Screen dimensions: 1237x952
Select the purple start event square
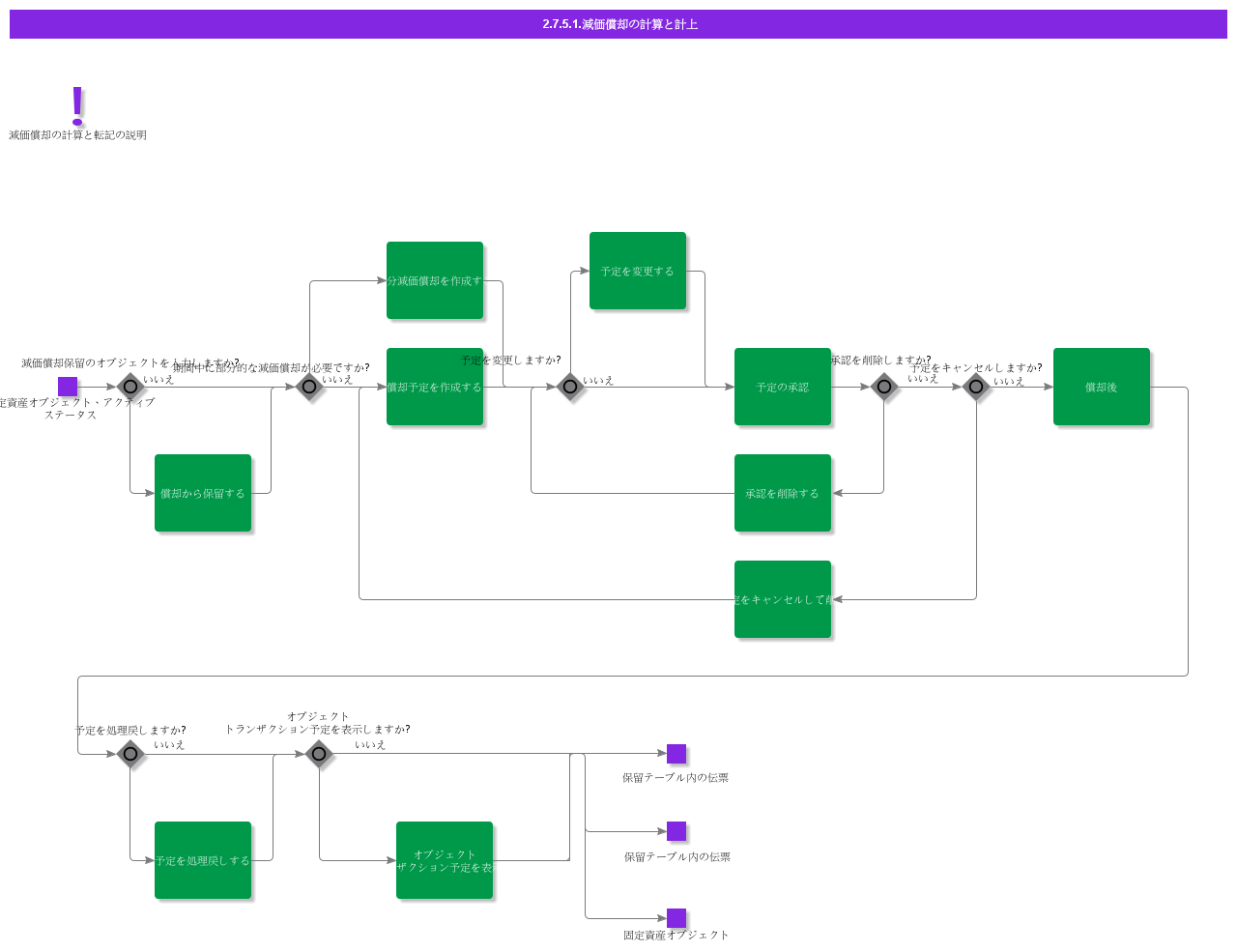point(68,387)
